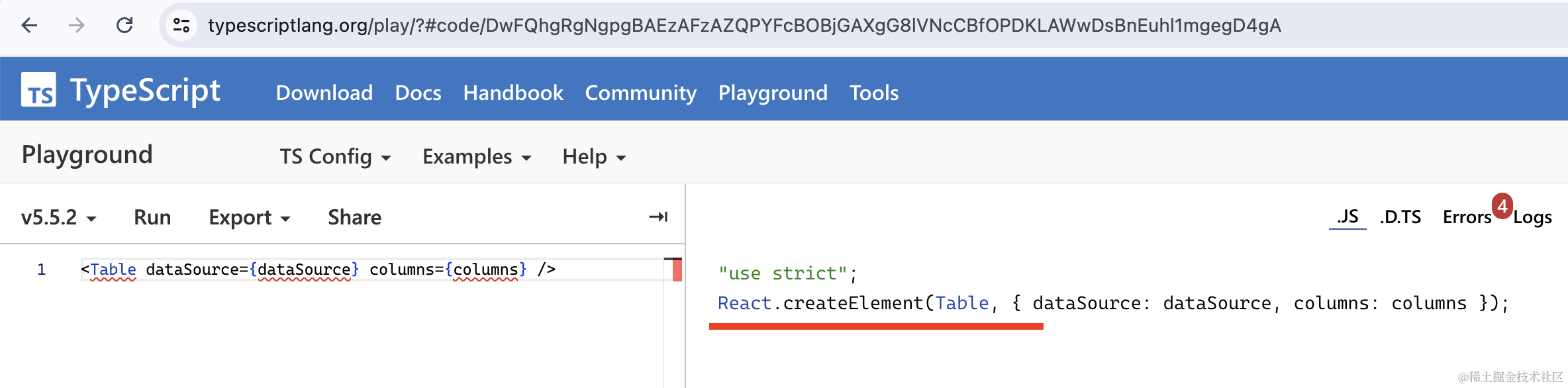The height and width of the screenshot is (388, 1568).
Task: Click the underlined {dataSource} expression in the editor
Action: (304, 269)
